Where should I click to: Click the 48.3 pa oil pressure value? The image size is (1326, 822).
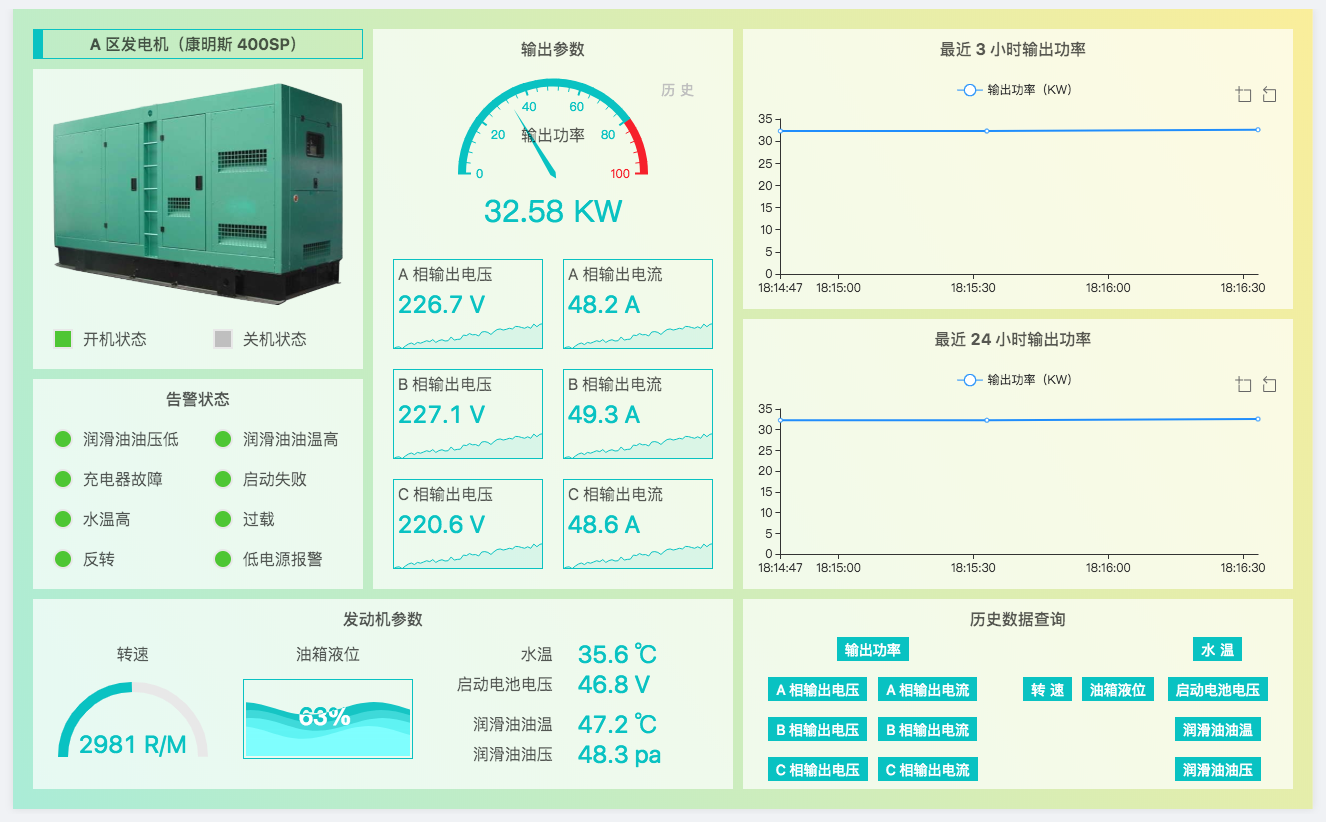coord(619,754)
